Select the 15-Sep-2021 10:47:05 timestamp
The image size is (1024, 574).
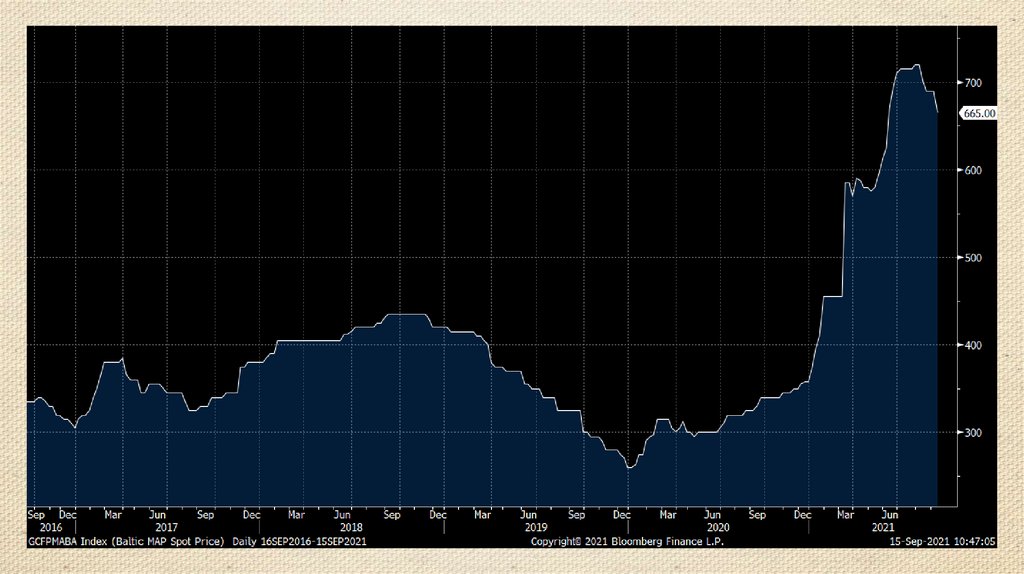tap(942, 541)
